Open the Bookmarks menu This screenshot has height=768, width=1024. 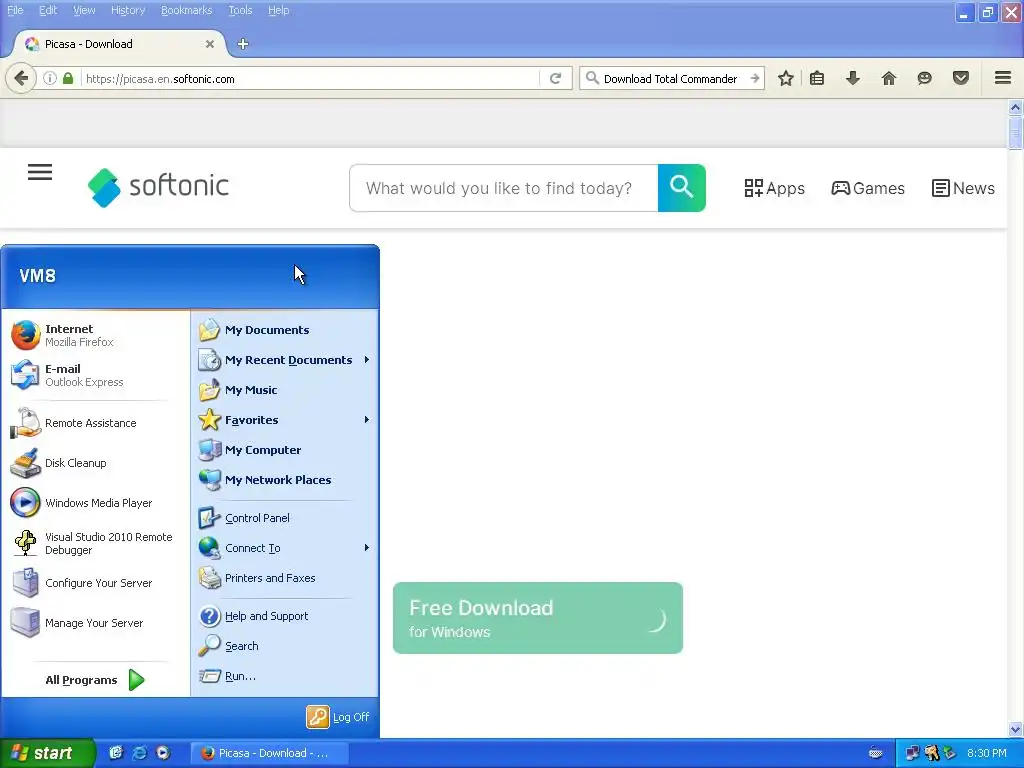187,10
